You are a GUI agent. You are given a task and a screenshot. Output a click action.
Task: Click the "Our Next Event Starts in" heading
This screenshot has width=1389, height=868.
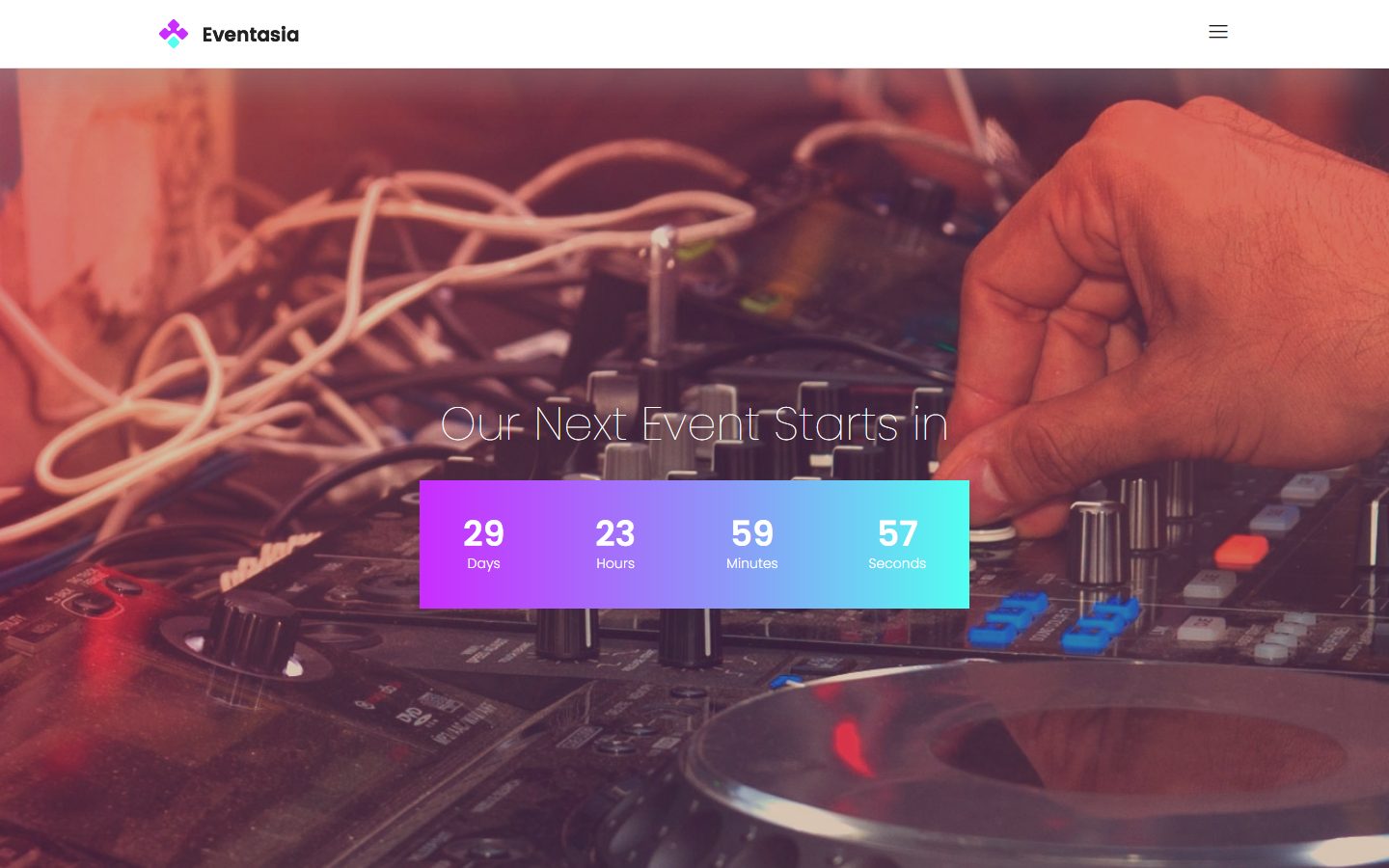click(694, 424)
